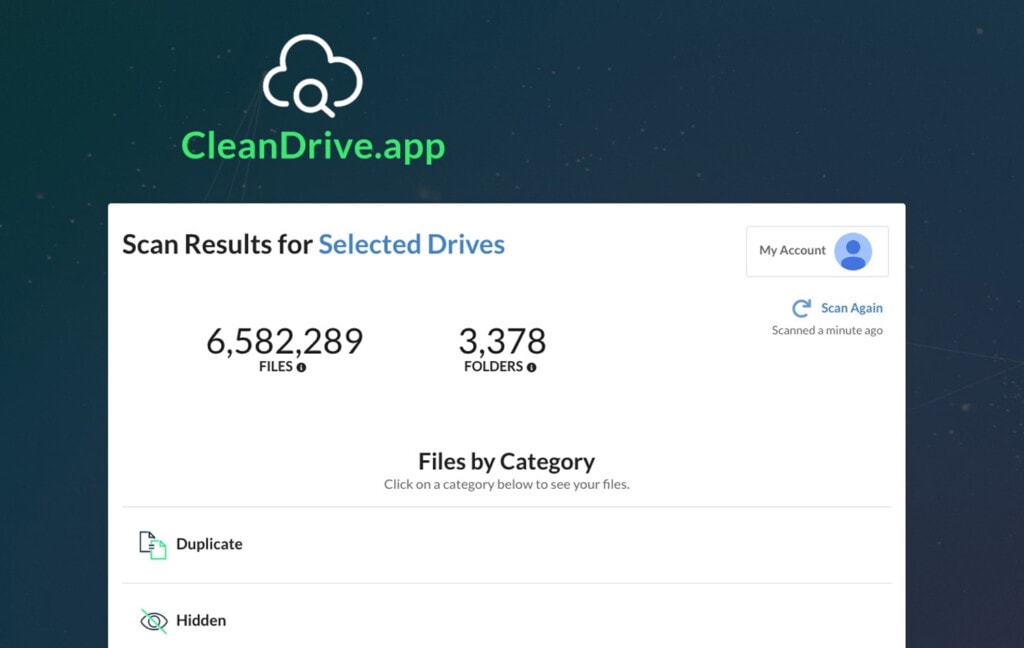Click the FILES label
Screen dimensions: 1024x648
[x=276, y=366]
